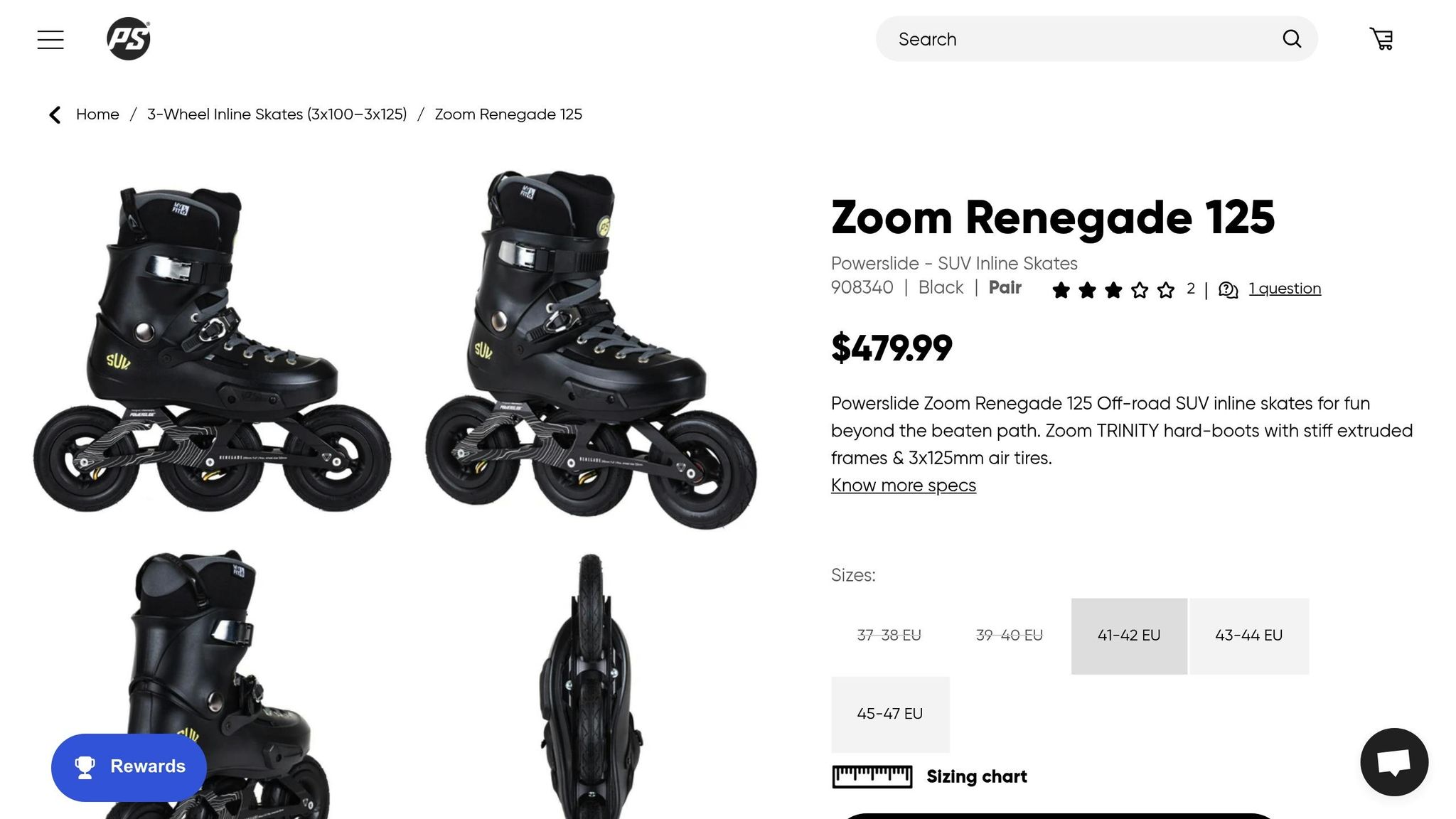
Task: Choose the 45-47 EU size option
Action: [889, 714]
